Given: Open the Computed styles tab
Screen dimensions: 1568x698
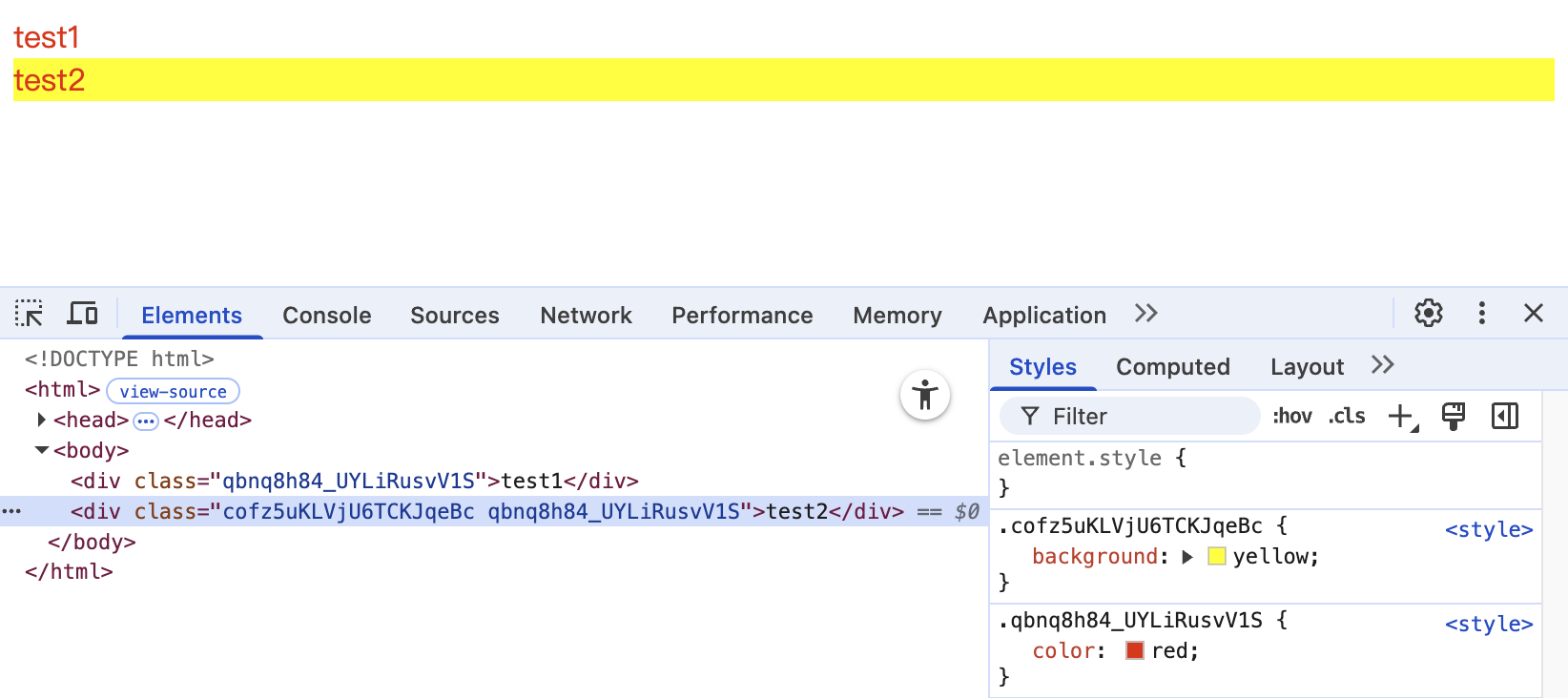Looking at the screenshot, I should (1172, 367).
